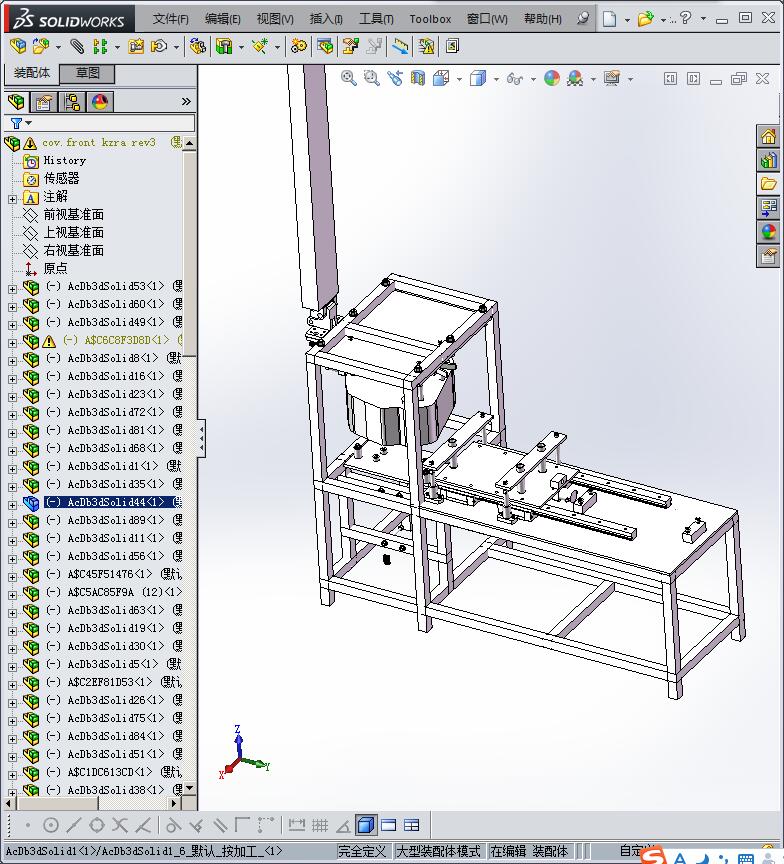The height and width of the screenshot is (864, 784).
Task: Click the feature tree vertical scrollbar down arrow
Action: coord(190,789)
